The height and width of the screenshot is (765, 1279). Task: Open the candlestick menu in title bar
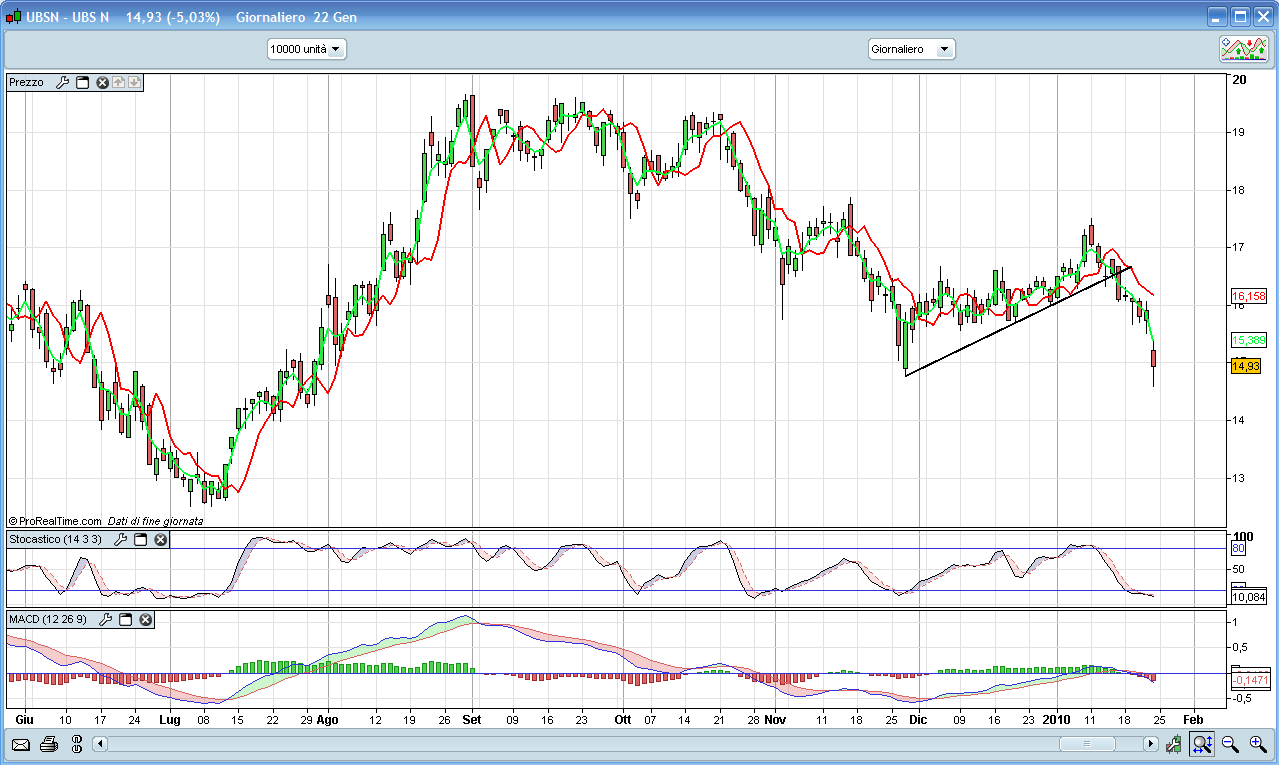coord(13,17)
